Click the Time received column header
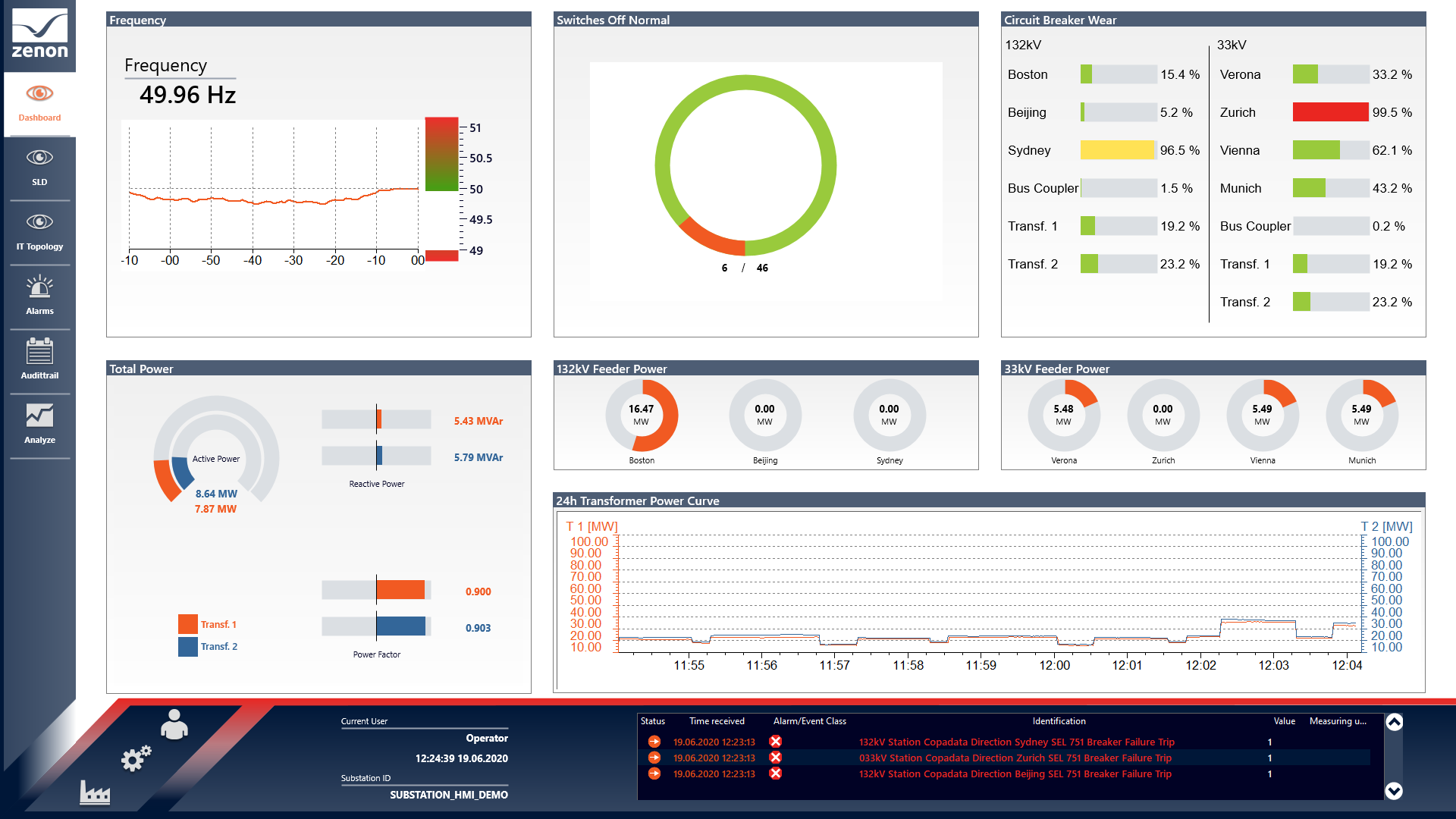1456x819 pixels. coord(717,721)
